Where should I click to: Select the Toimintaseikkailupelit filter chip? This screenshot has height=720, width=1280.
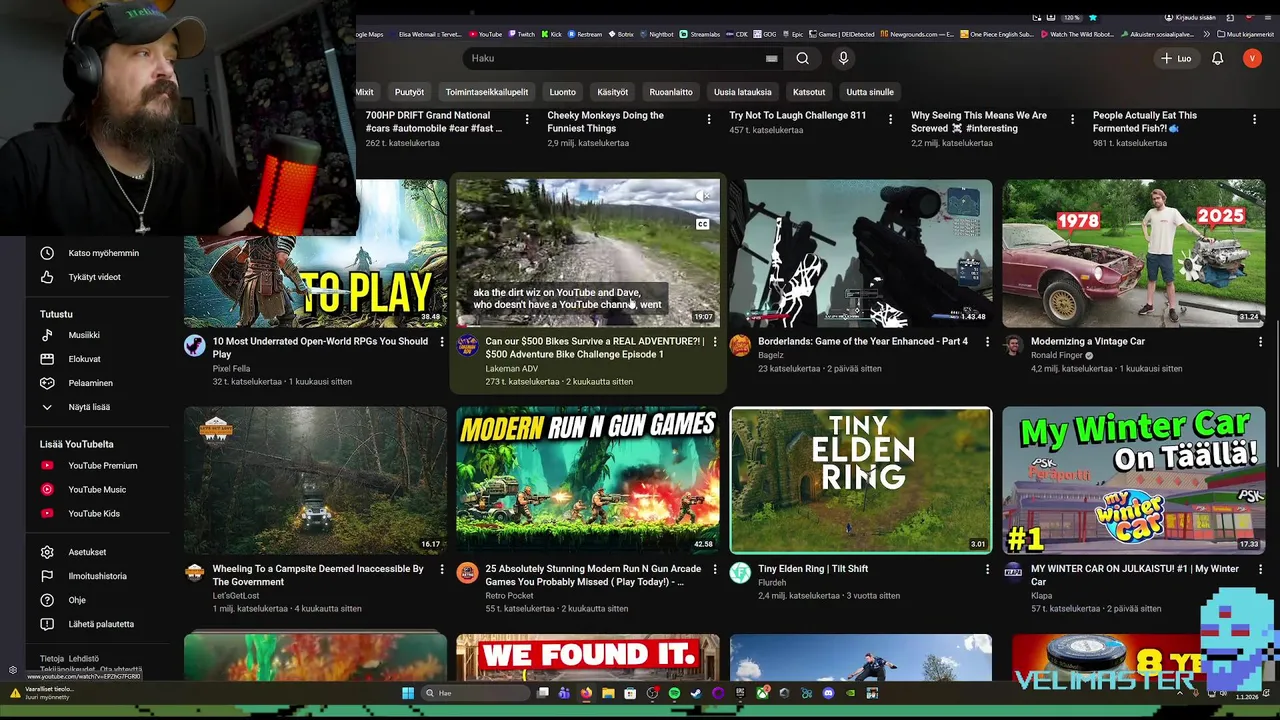487,92
